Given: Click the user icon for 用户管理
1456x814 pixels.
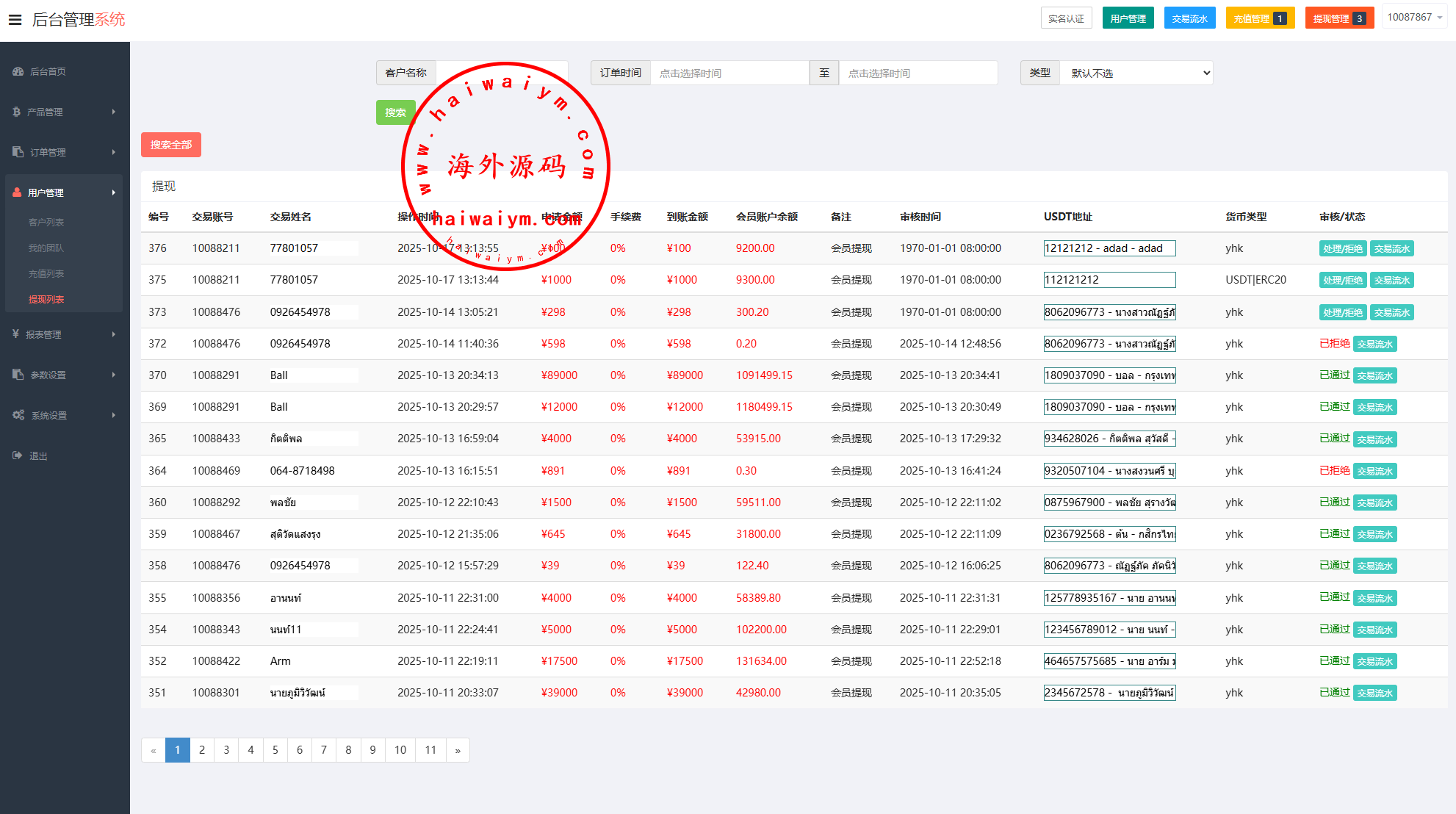Looking at the screenshot, I should 17,192.
